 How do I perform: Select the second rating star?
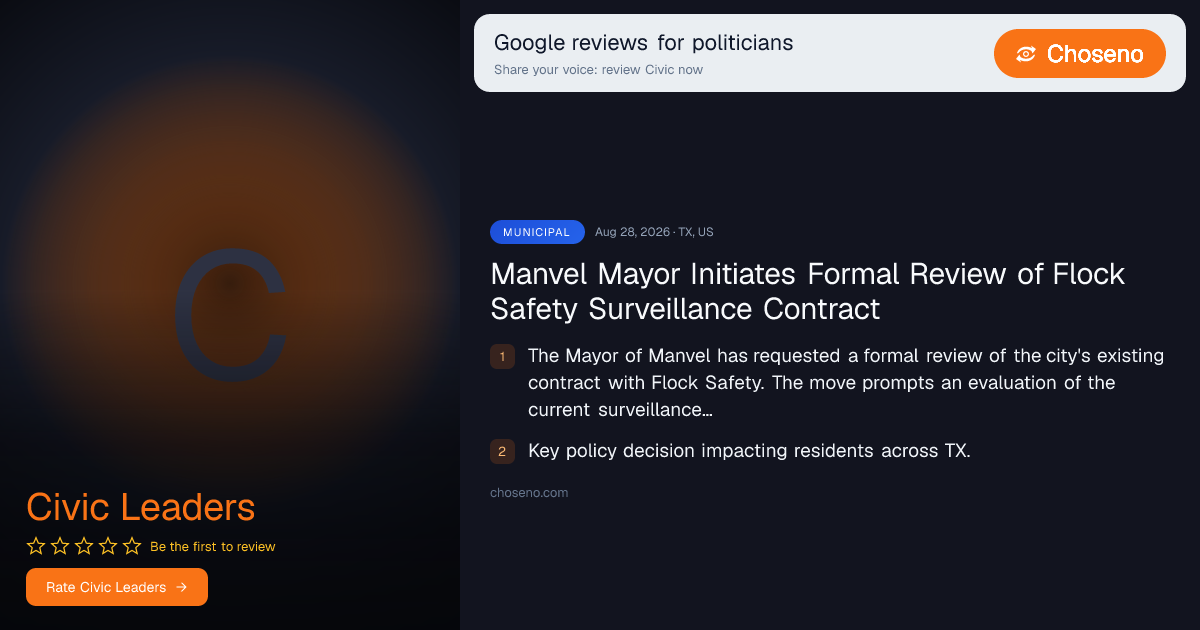pyautogui.click(x=60, y=546)
